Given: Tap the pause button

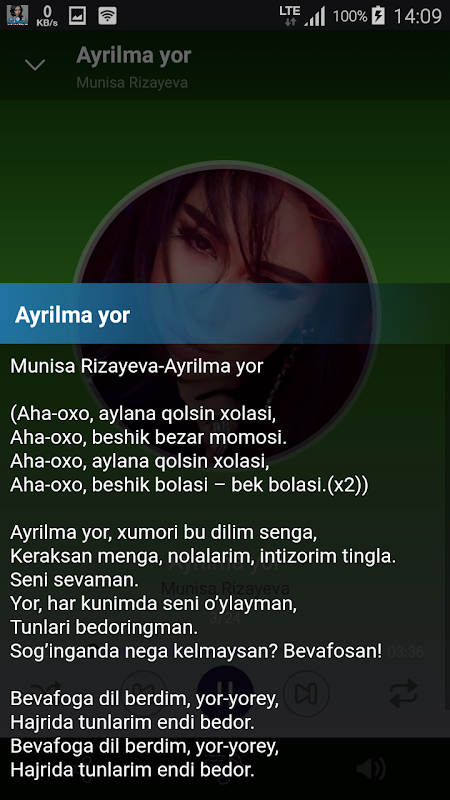Looking at the screenshot, I should point(225,693).
